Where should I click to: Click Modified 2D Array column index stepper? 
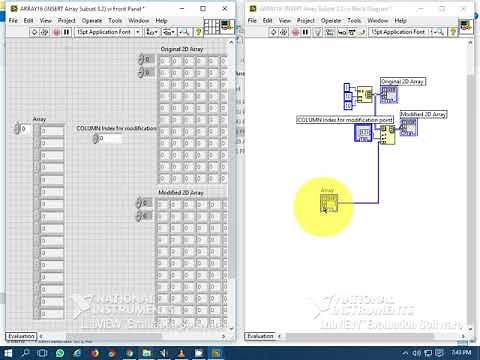point(139,215)
